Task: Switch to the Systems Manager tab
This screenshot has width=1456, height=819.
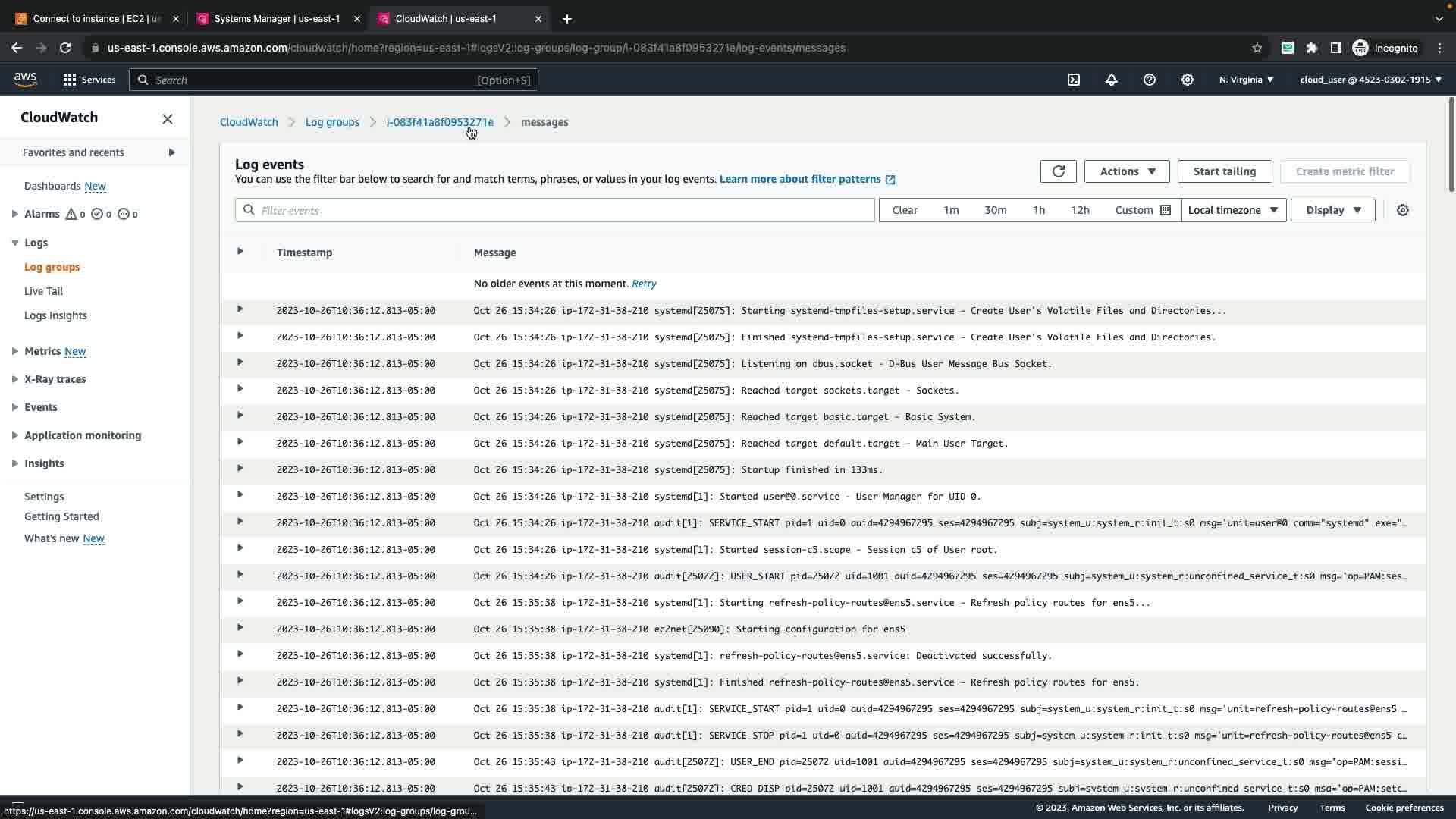Action: point(277,19)
